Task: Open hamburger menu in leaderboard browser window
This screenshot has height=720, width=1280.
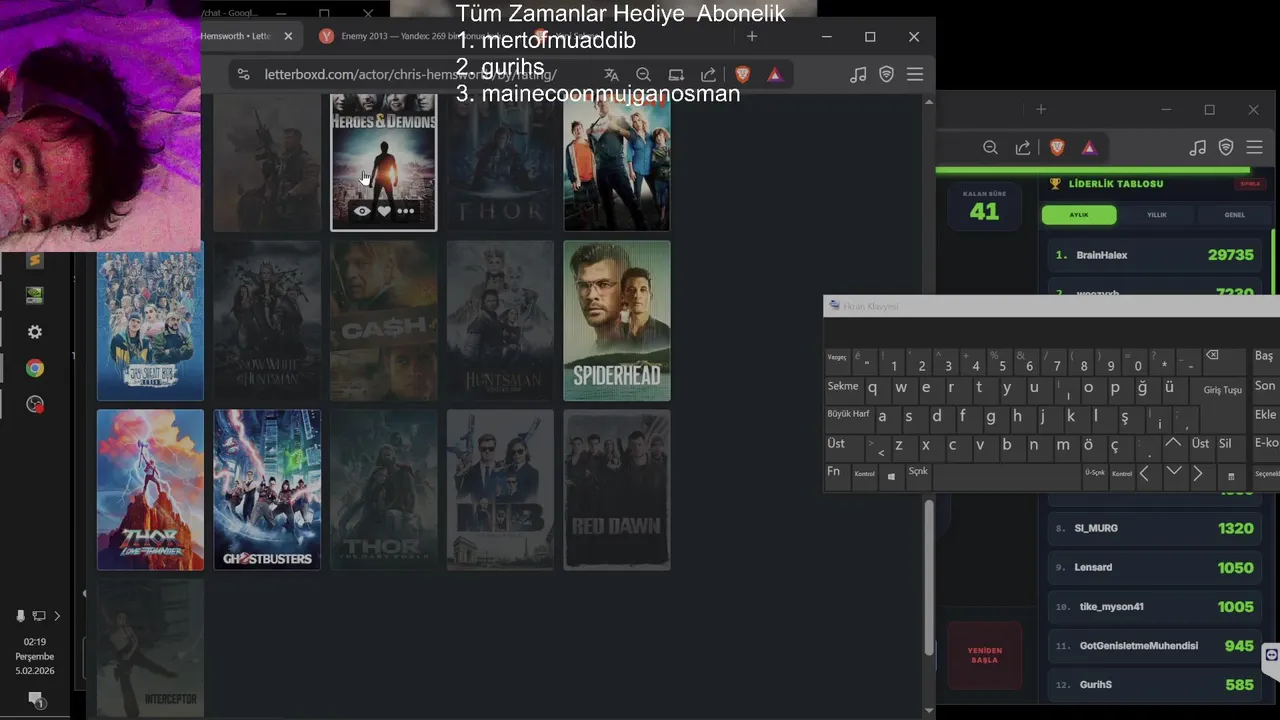Action: (1254, 148)
